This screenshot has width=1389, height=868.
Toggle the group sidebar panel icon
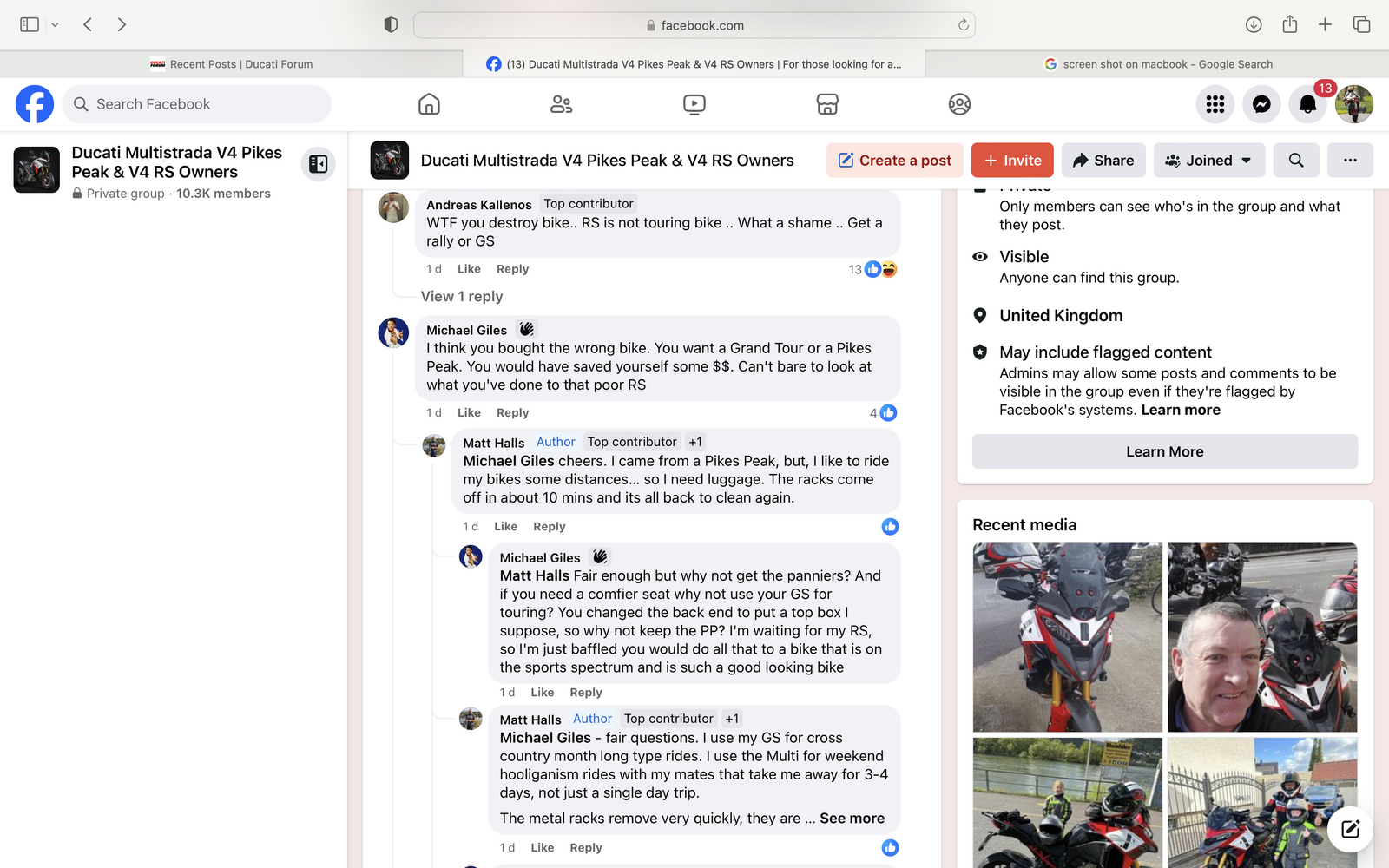point(319,163)
